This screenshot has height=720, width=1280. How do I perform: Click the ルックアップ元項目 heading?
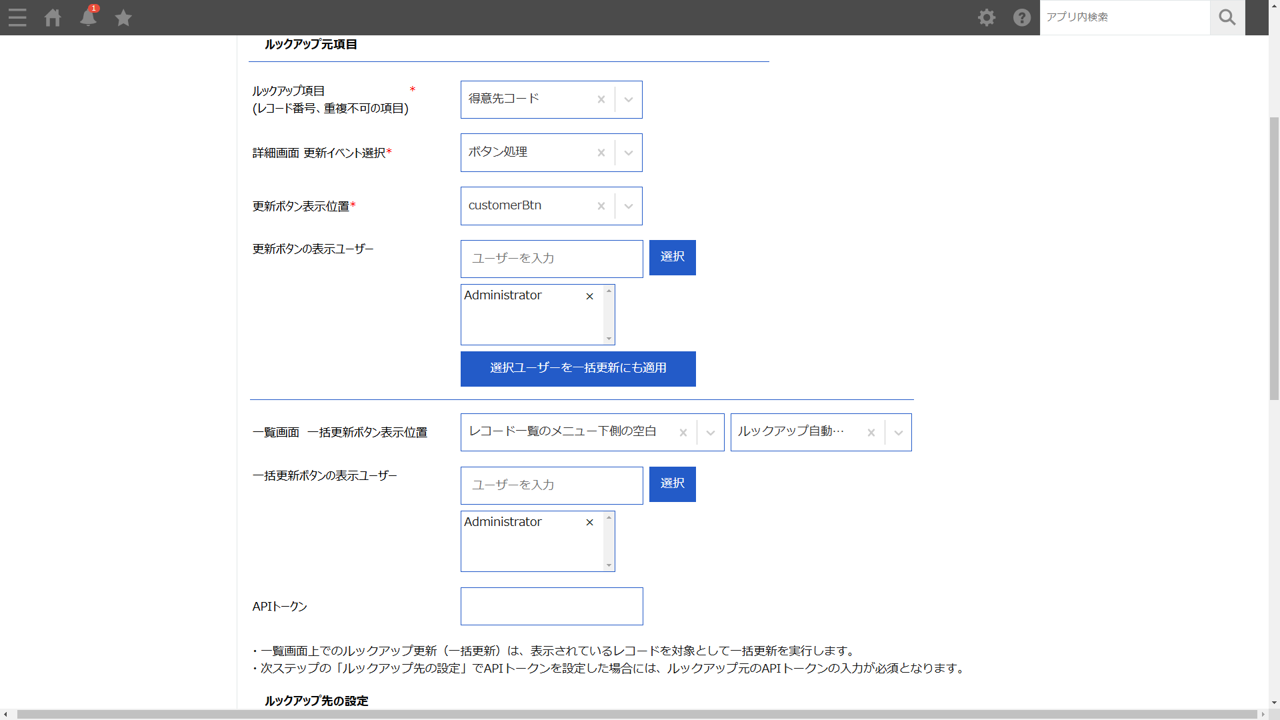[311, 44]
